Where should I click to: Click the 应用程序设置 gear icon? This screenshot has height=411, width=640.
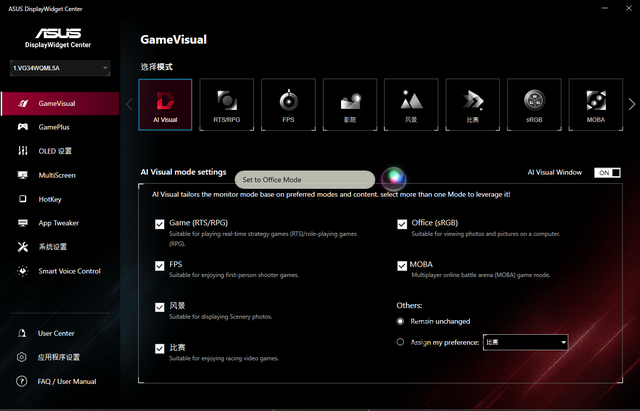[22, 357]
